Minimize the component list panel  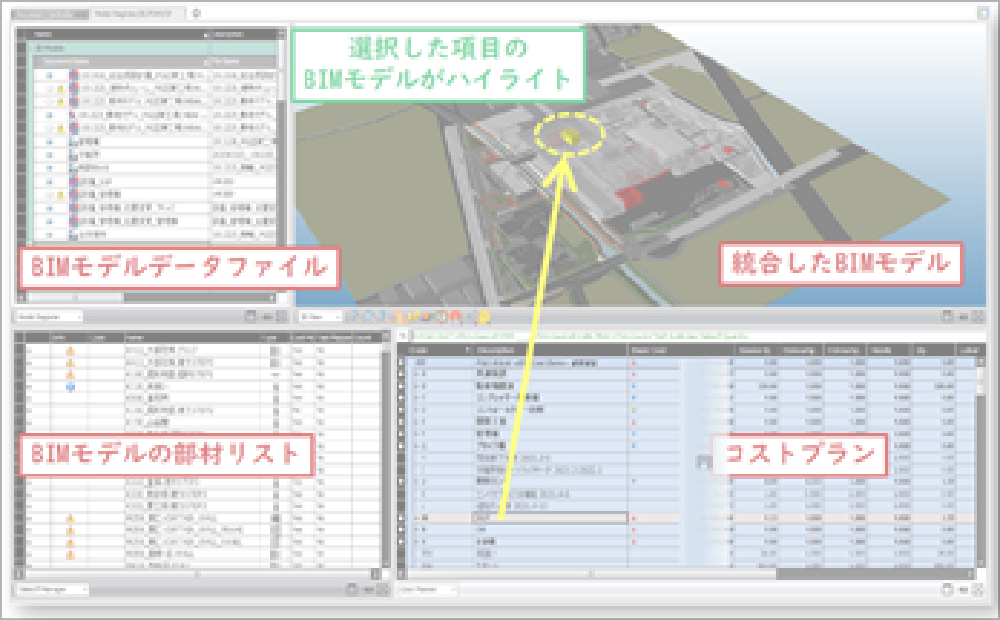pyautogui.click(x=368, y=590)
